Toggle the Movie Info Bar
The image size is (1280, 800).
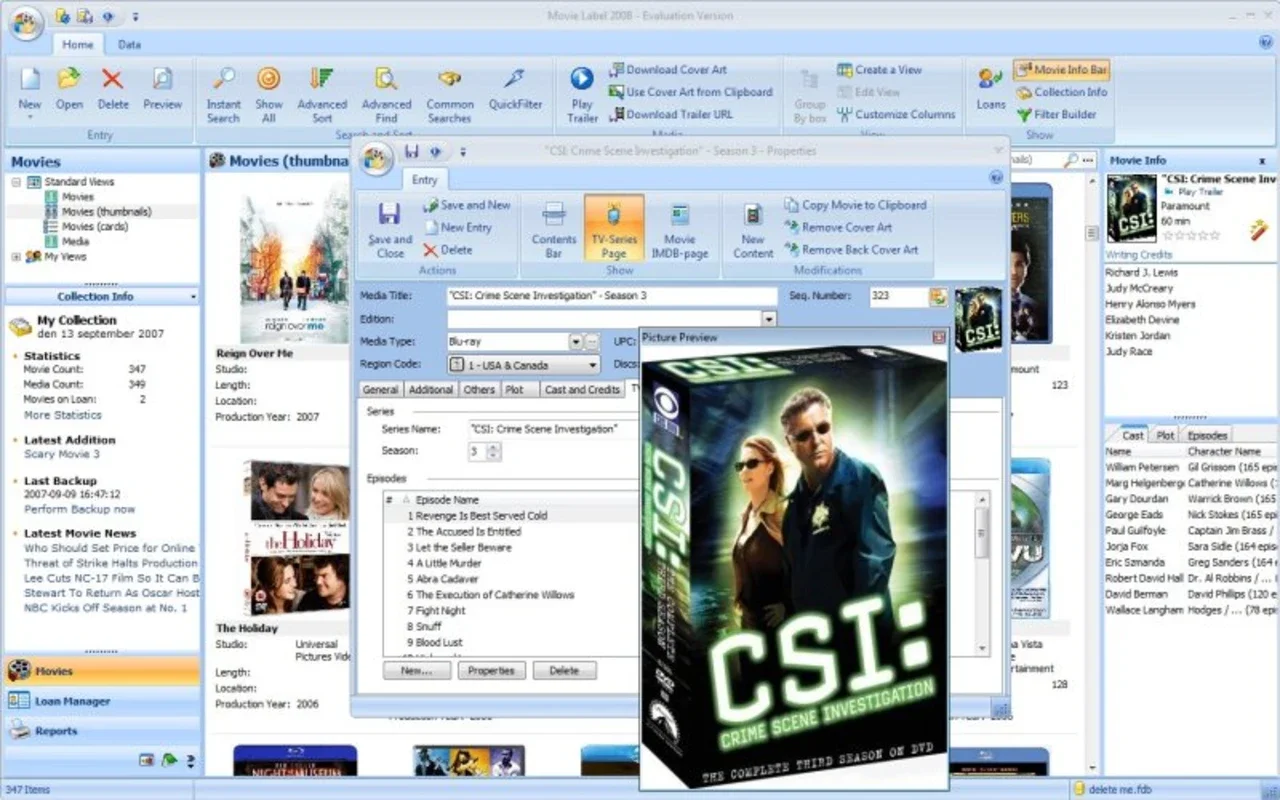[x=1061, y=70]
